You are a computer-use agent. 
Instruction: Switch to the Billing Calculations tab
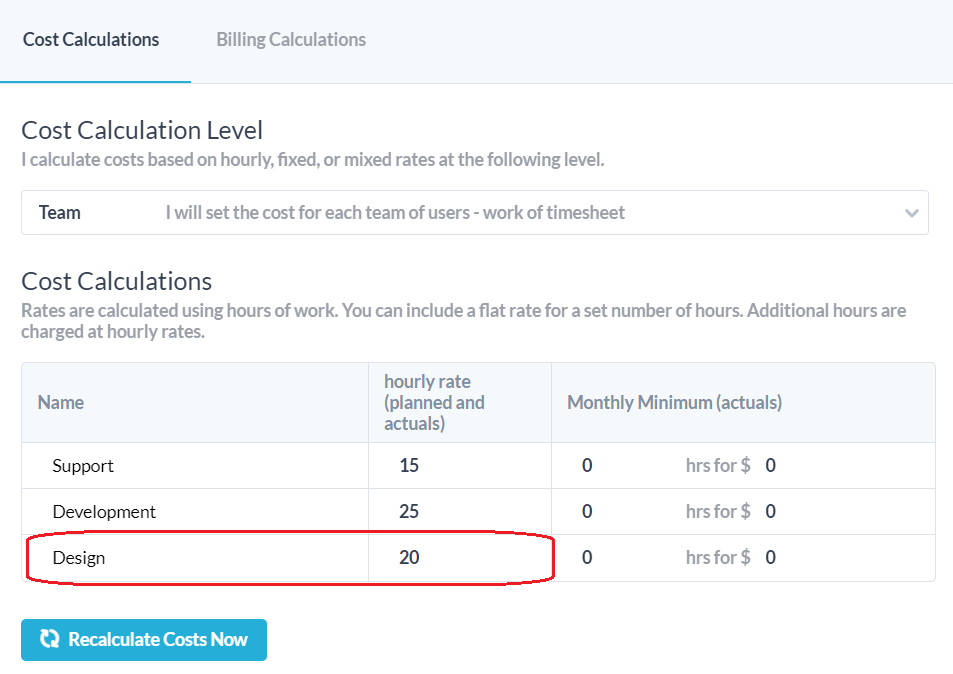coord(291,40)
